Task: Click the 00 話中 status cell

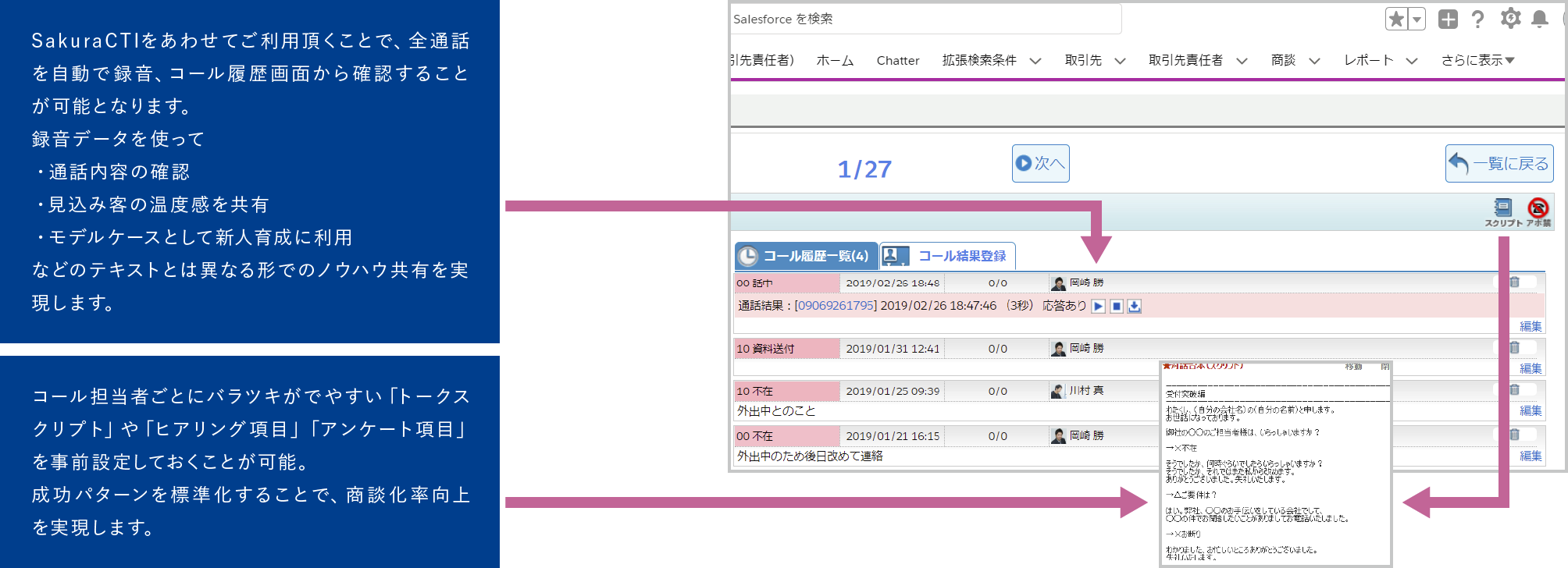Action: [787, 283]
